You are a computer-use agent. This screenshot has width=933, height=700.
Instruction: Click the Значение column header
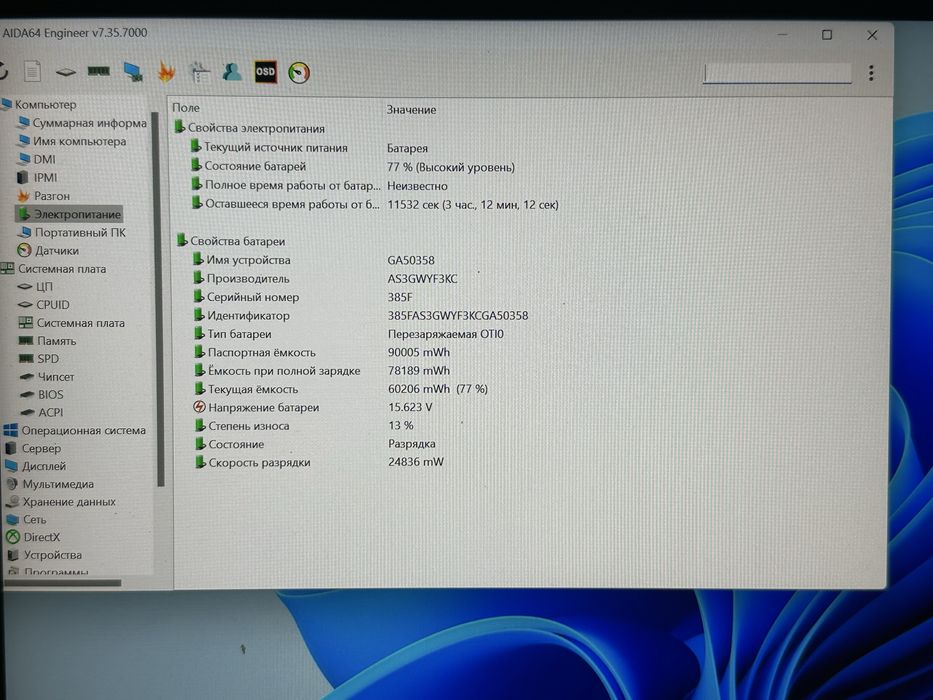tap(411, 110)
